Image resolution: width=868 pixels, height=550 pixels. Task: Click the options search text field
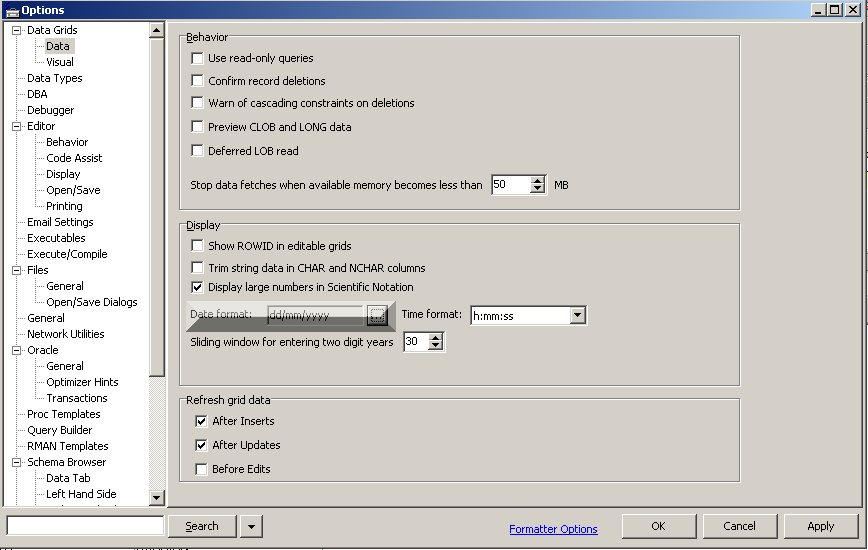[85, 526]
